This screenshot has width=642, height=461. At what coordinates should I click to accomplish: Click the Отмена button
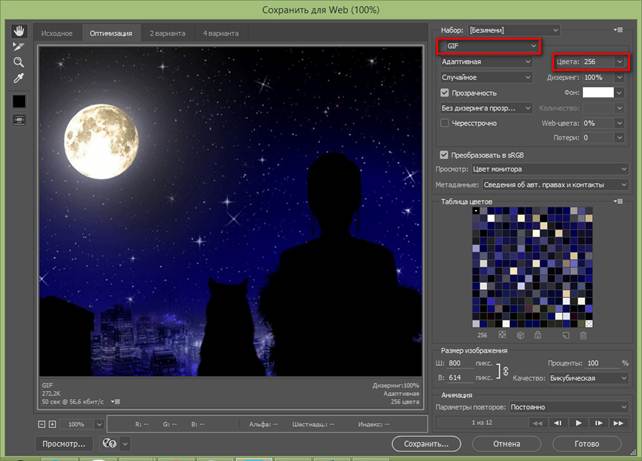(x=508, y=443)
